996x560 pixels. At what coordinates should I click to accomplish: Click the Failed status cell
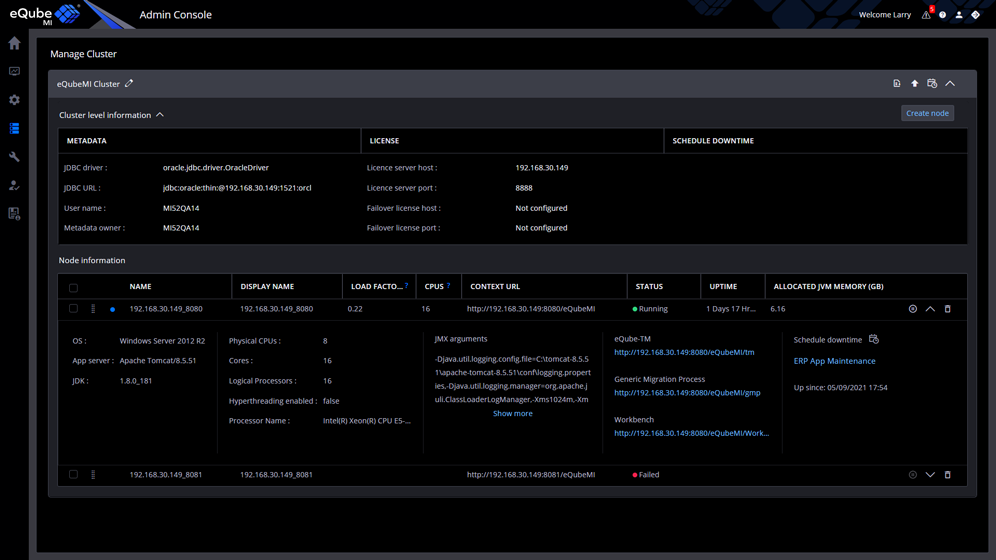pyautogui.click(x=645, y=474)
